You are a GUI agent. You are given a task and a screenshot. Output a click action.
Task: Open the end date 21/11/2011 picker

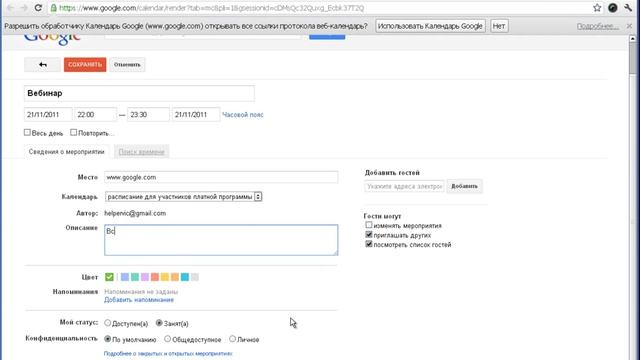point(196,115)
